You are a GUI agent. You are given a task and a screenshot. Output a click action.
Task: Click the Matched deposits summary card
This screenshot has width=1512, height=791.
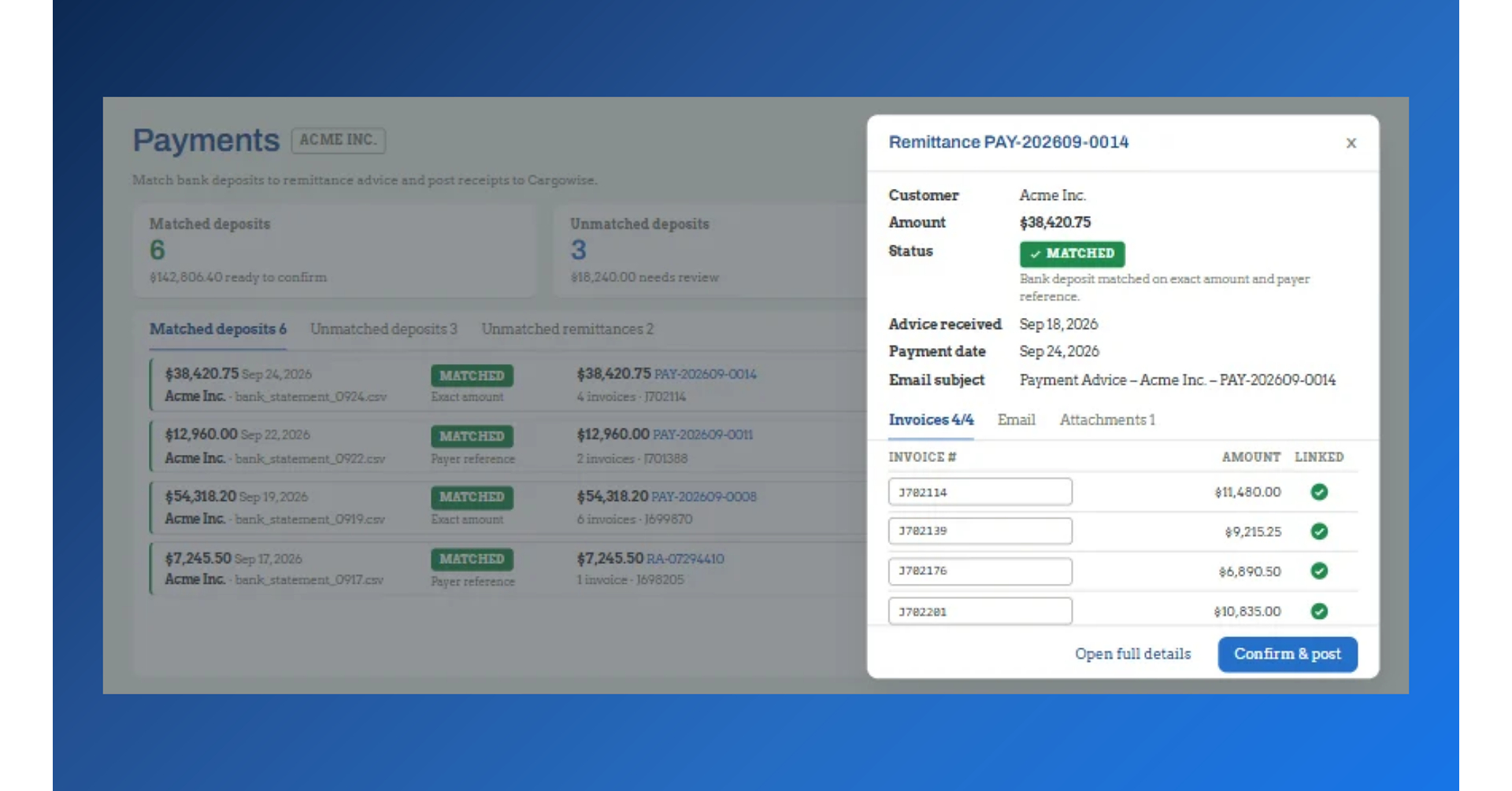(335, 251)
